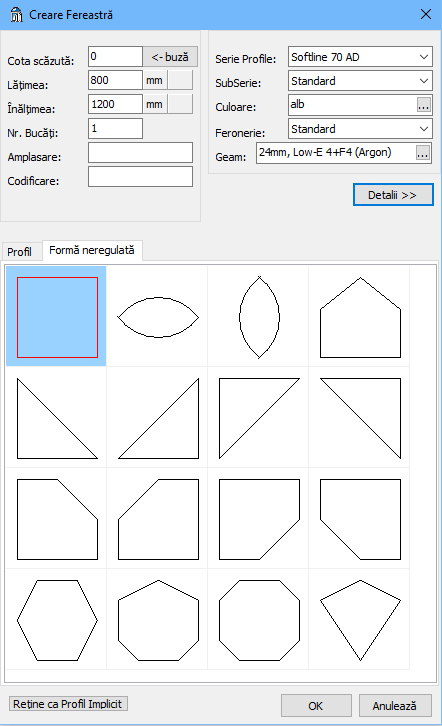Pick the kite-shaped window outline
This screenshot has width=442, height=726.
(360, 620)
